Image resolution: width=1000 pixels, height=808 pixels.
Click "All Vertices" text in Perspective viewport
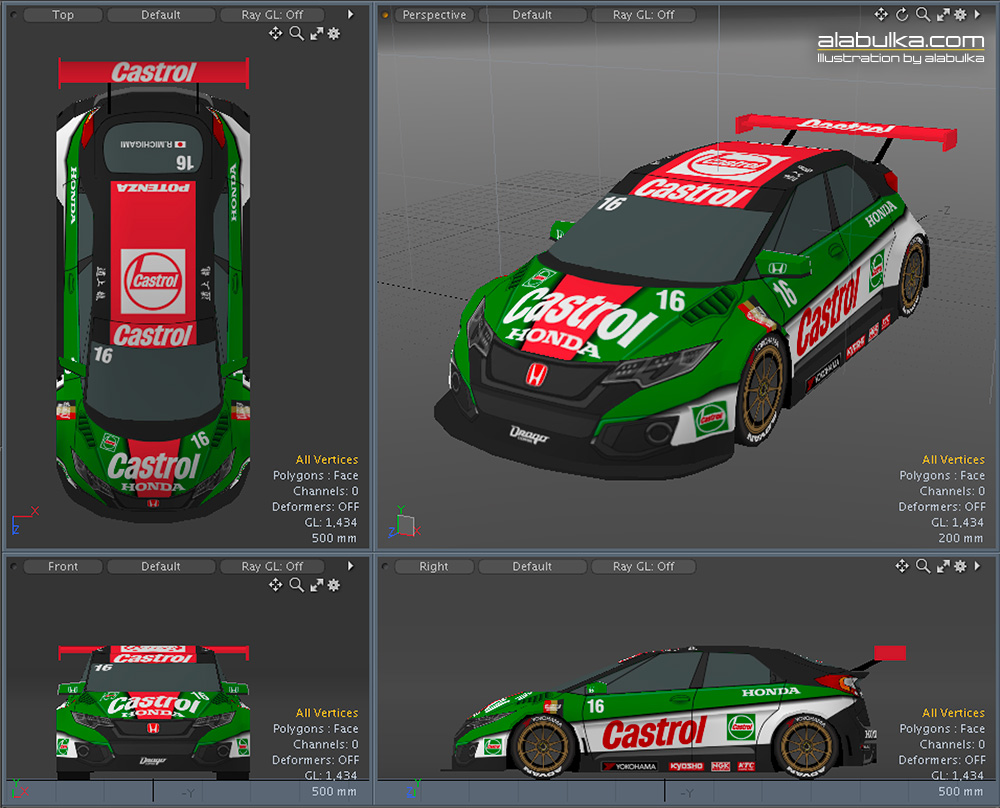[953, 460]
